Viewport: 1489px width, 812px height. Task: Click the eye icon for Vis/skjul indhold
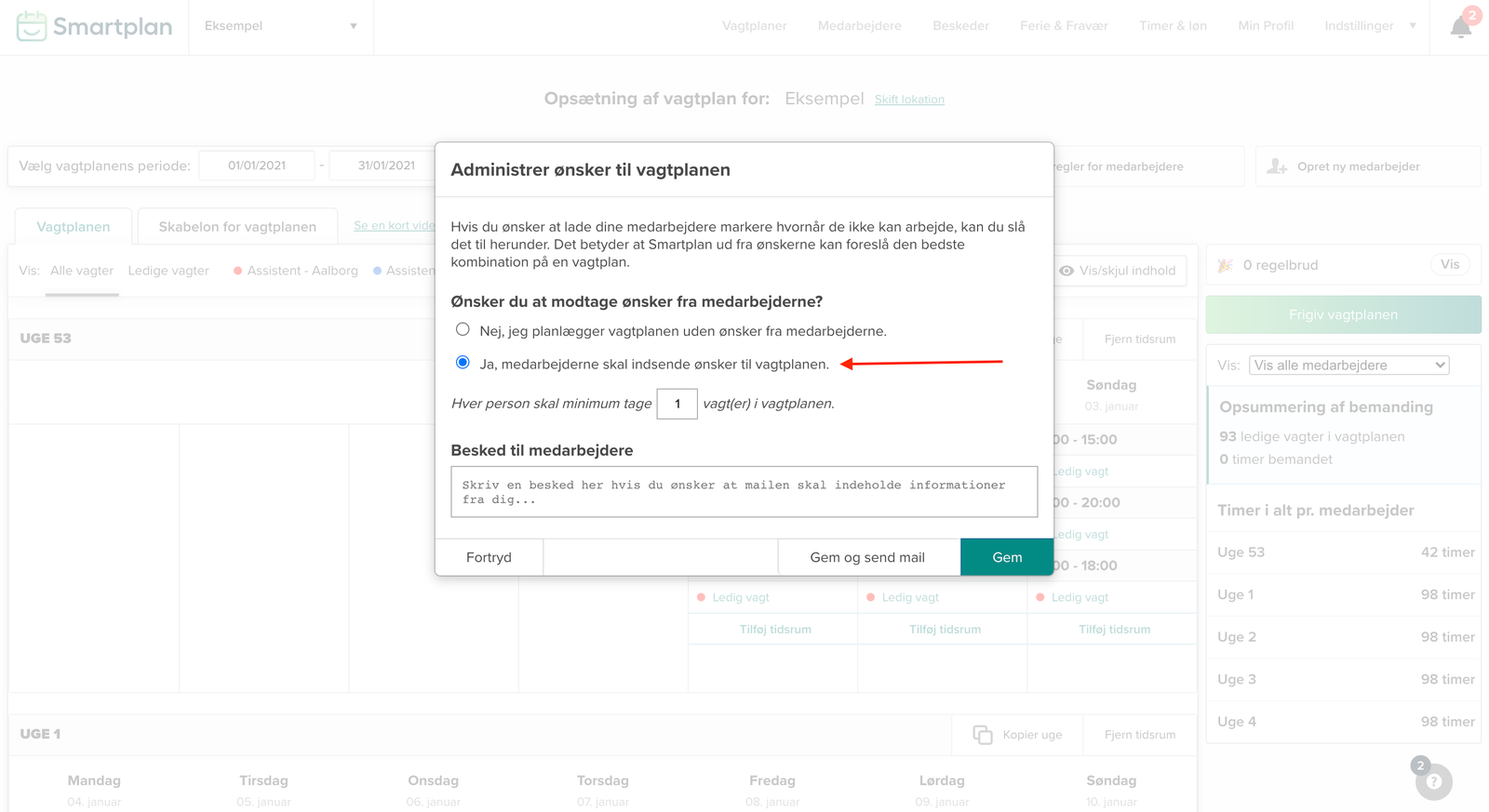coord(1066,271)
